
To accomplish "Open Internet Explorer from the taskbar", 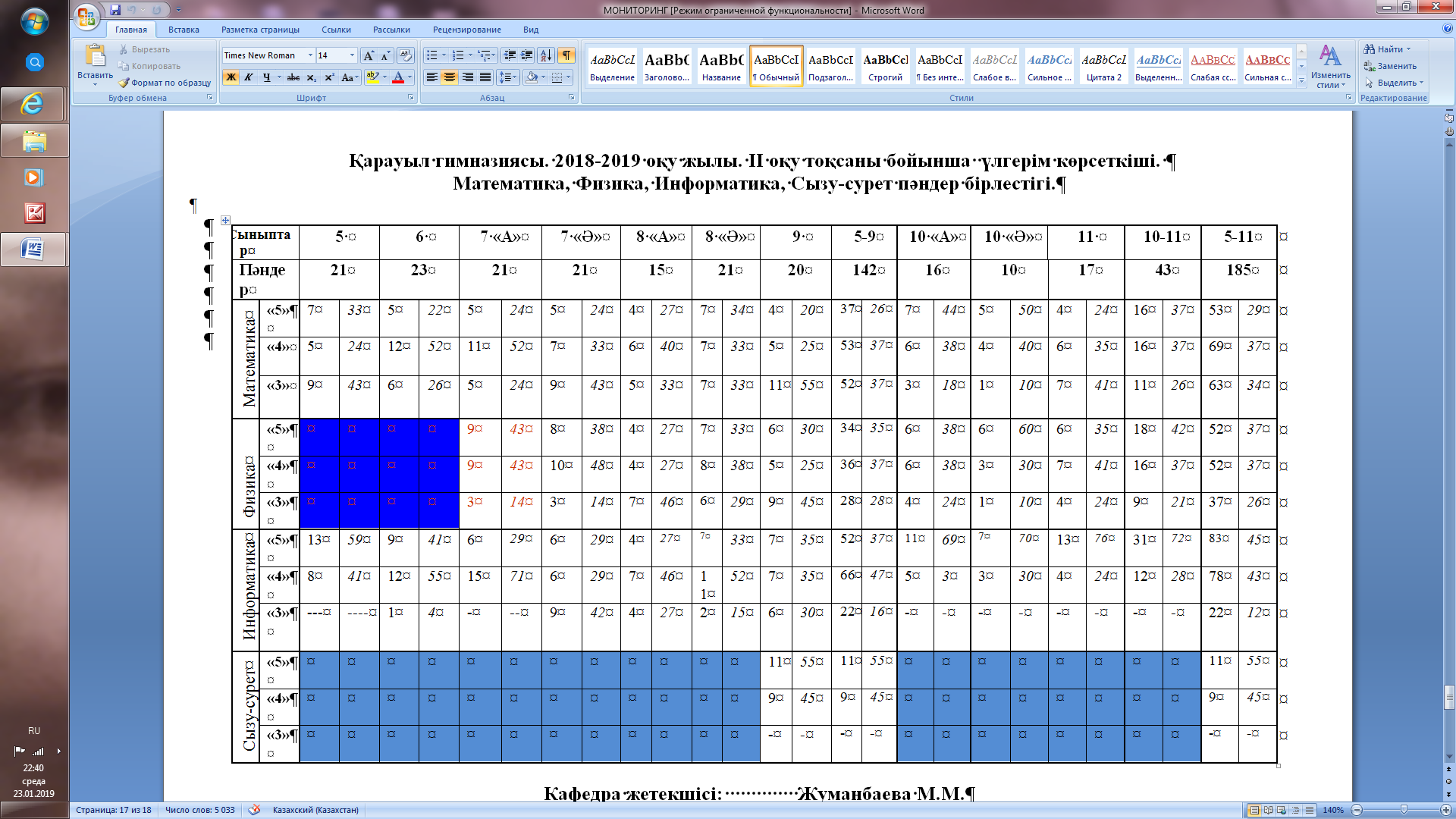I will coord(34,104).
